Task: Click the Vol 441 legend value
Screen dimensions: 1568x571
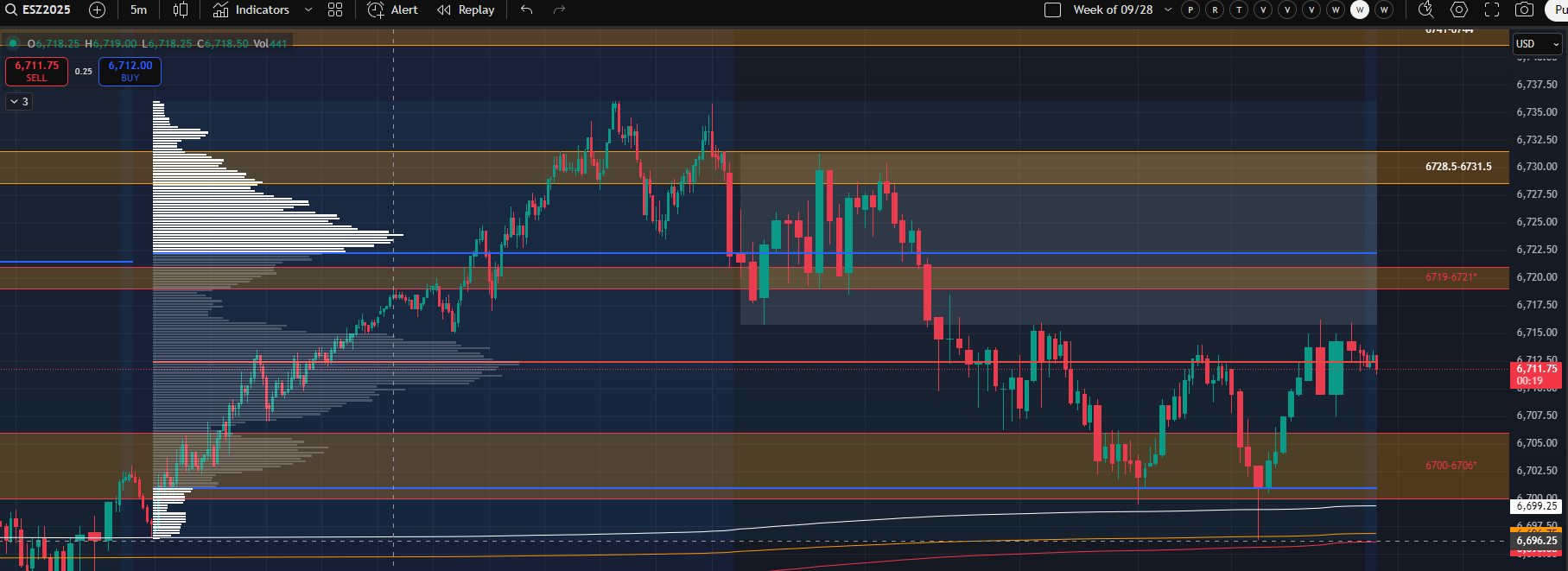Action: pyautogui.click(x=270, y=43)
